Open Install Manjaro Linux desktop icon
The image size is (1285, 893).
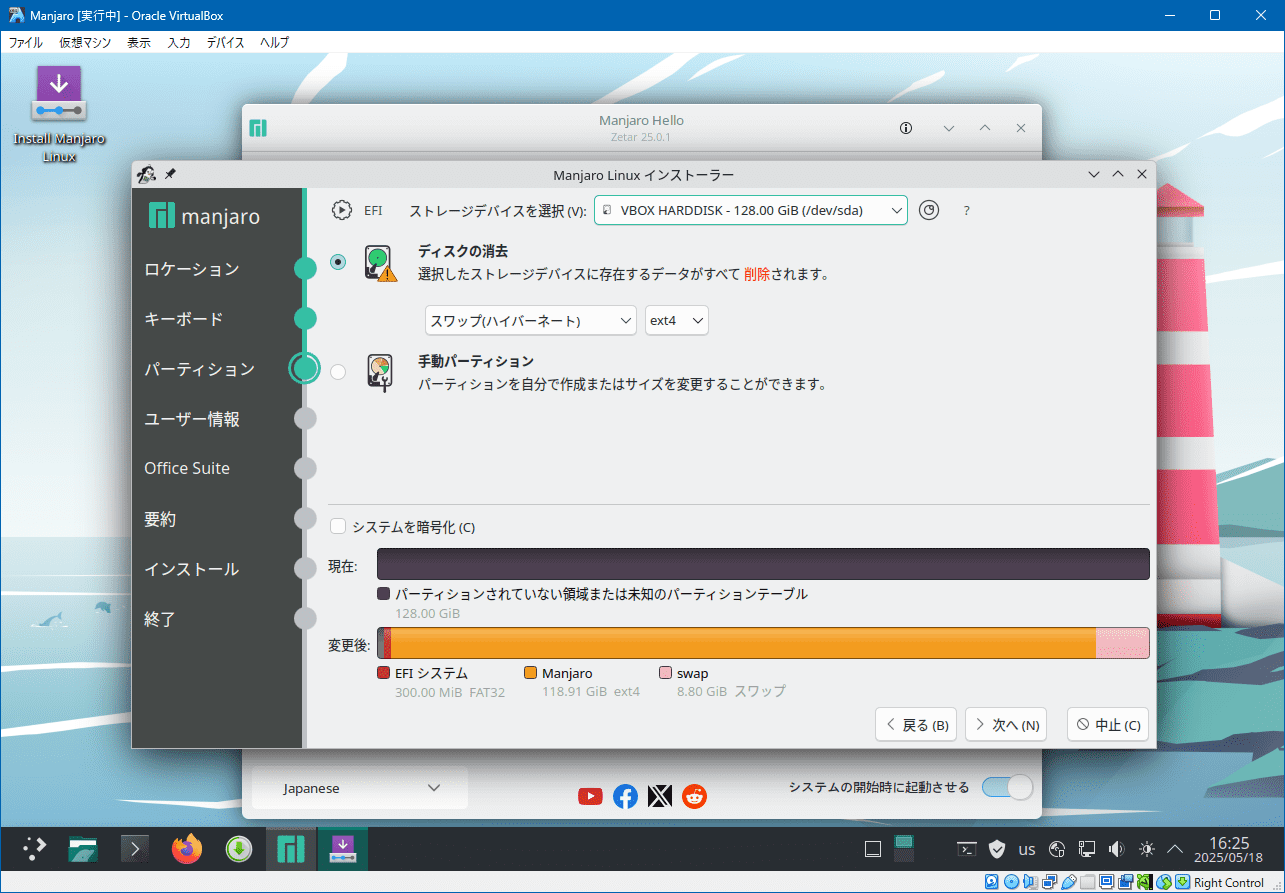(x=59, y=113)
